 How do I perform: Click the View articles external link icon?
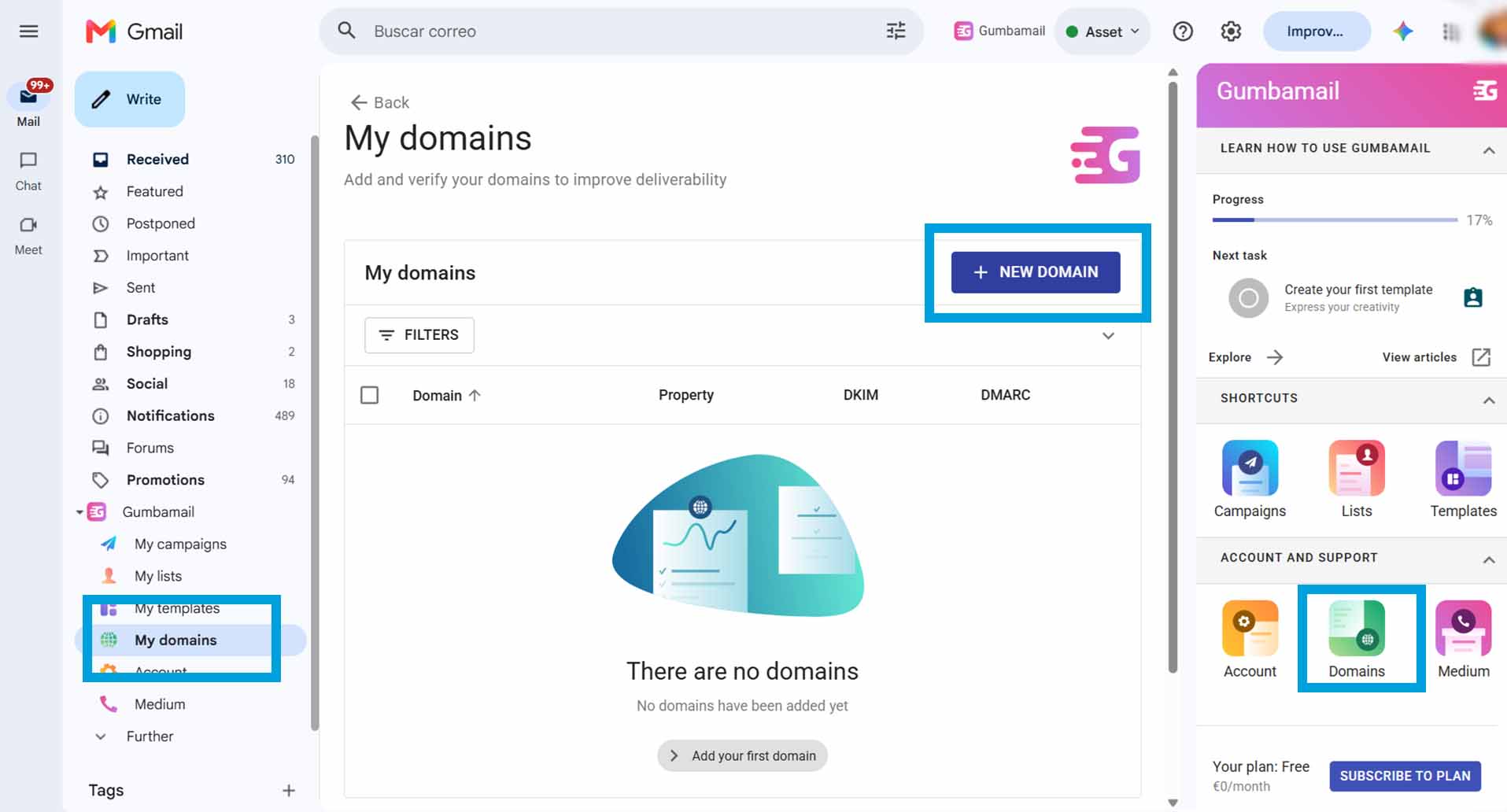(1481, 357)
